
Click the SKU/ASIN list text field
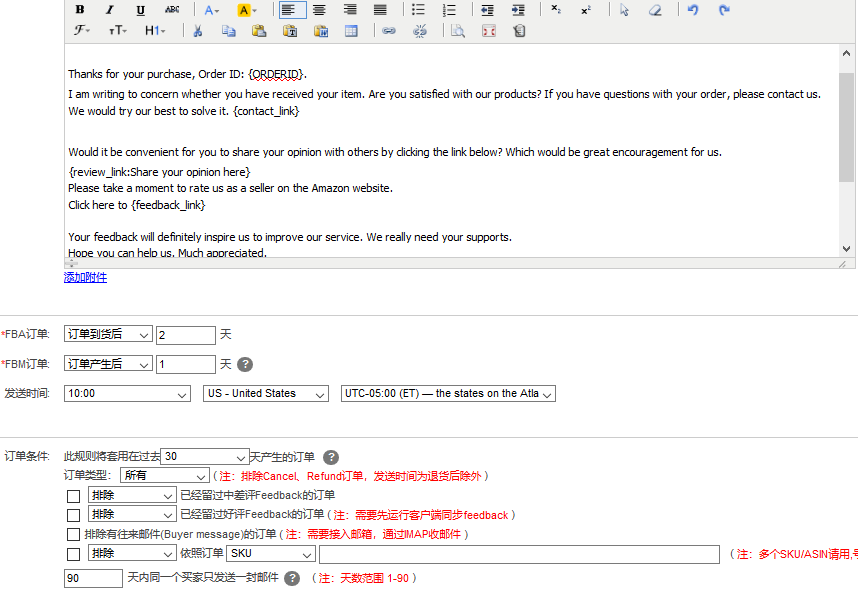click(519, 554)
